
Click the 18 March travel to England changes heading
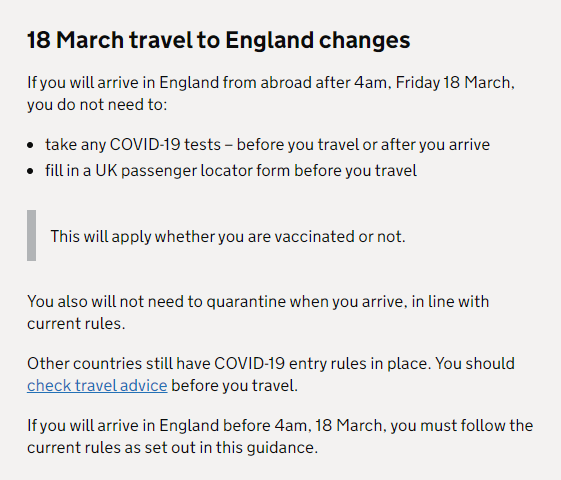point(219,40)
